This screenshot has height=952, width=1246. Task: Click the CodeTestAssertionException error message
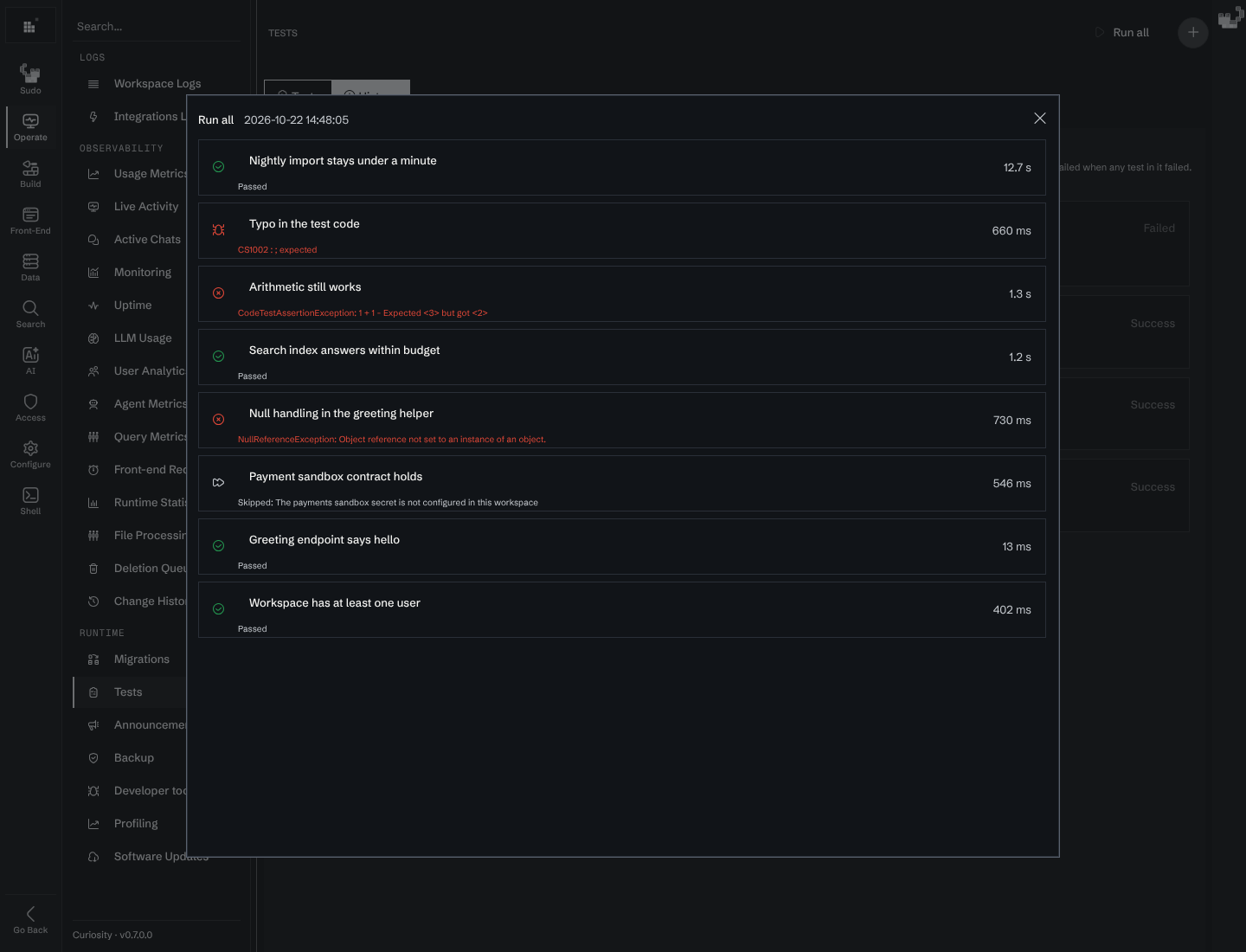(363, 313)
